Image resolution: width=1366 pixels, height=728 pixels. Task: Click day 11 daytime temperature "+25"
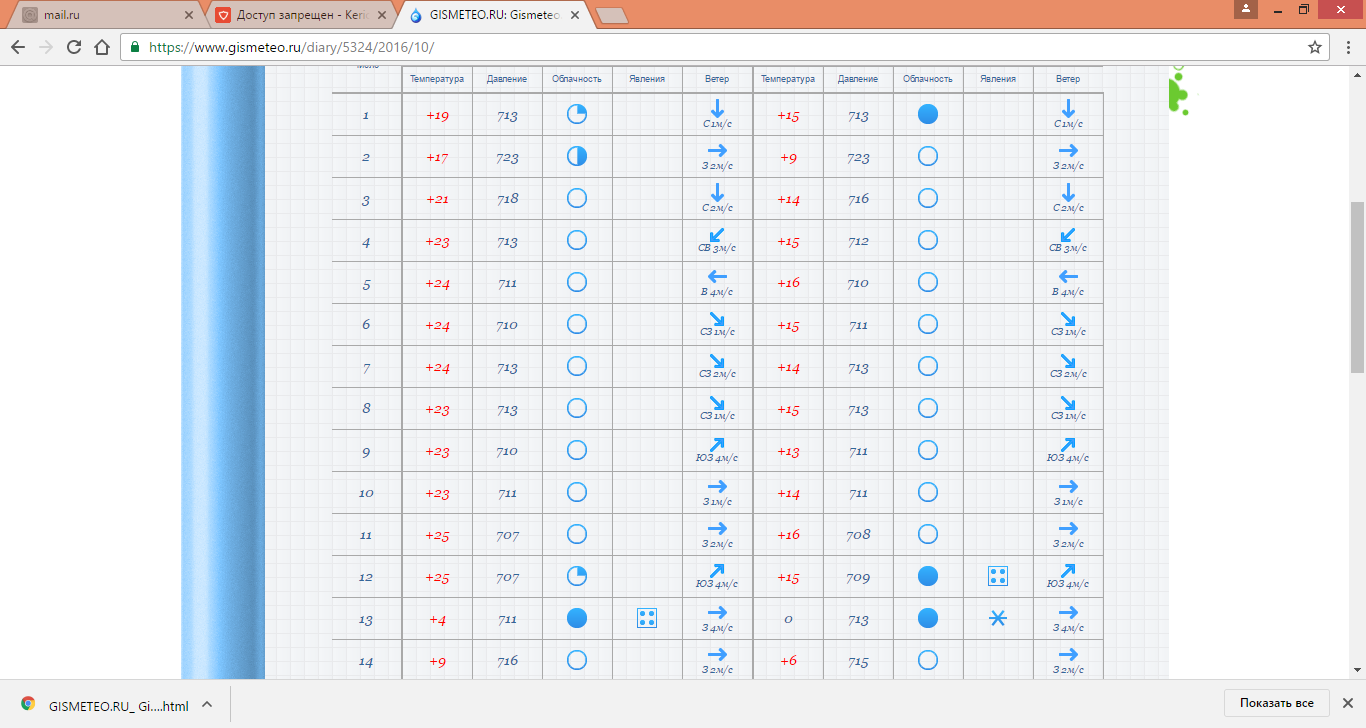point(437,536)
